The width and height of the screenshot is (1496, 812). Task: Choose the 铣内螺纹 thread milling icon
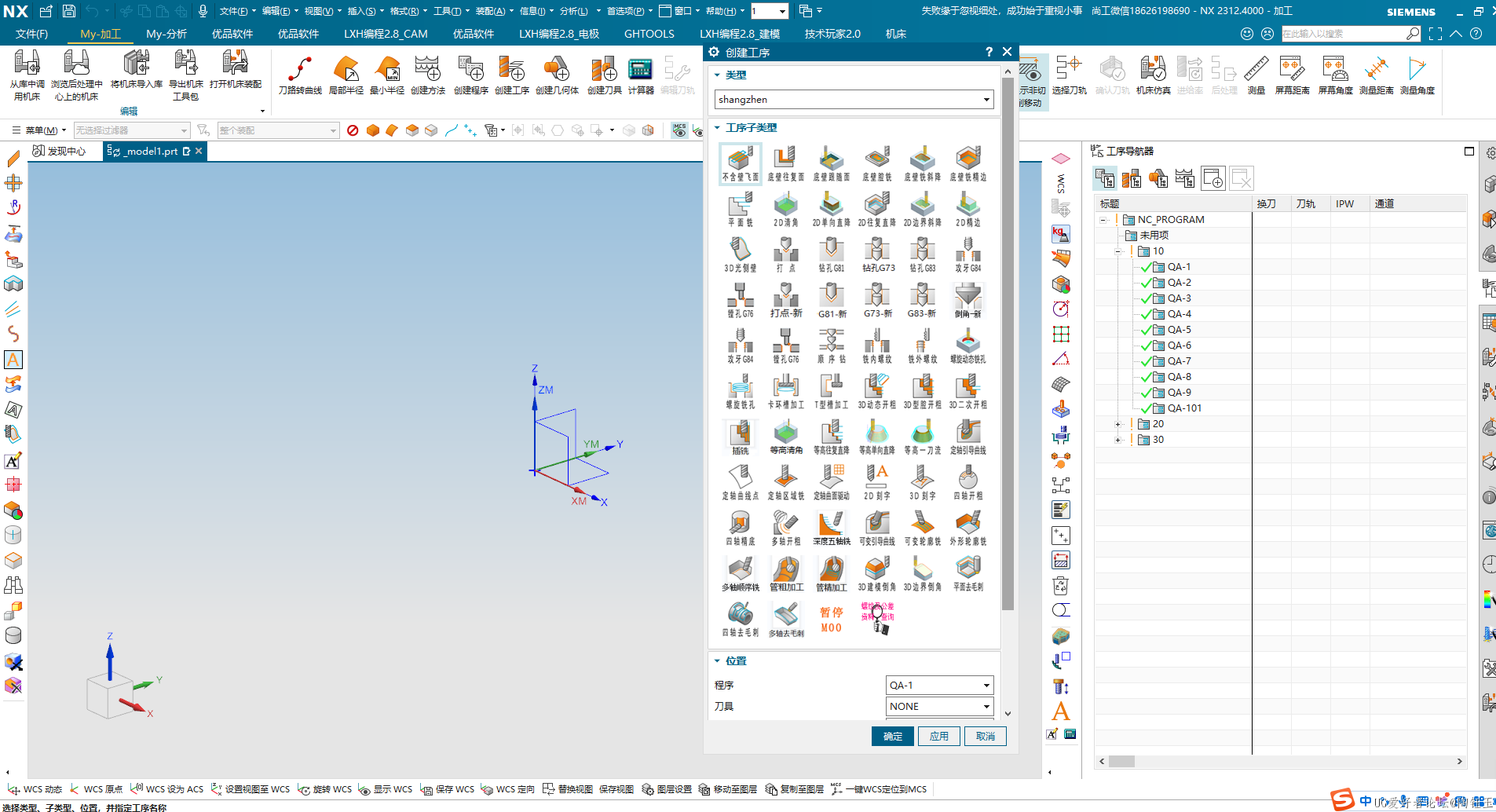click(x=876, y=346)
